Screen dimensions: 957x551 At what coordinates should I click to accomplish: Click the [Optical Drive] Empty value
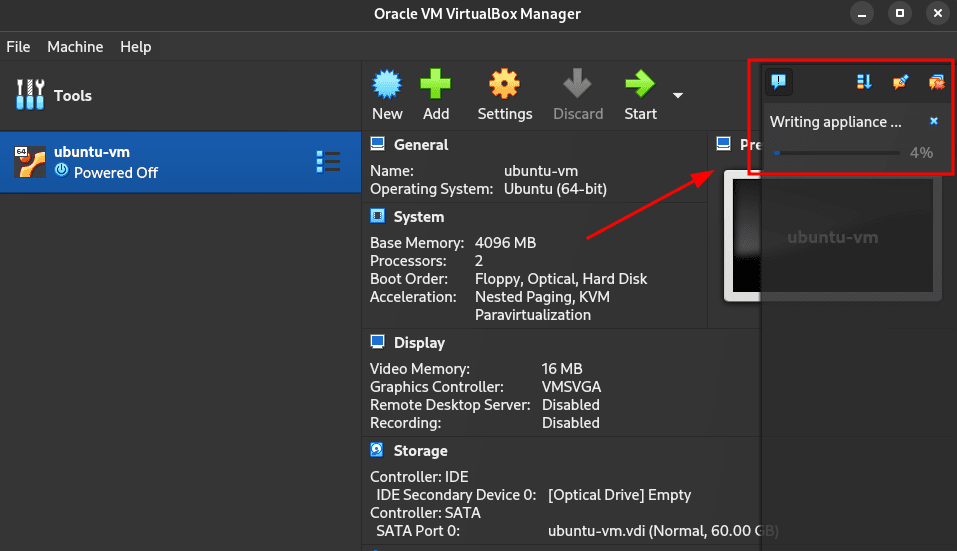619,495
